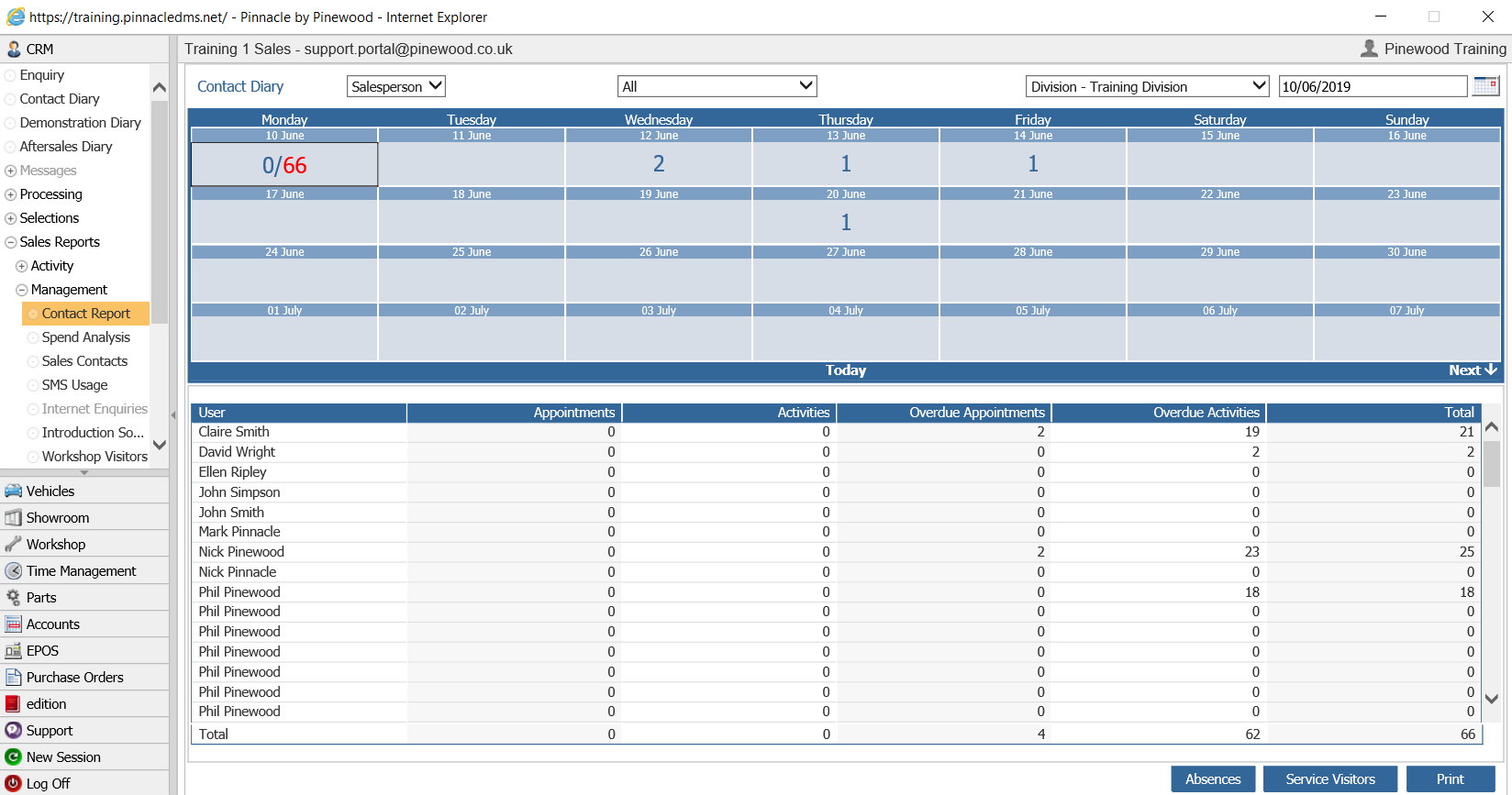This screenshot has height=795, width=1512.
Task: Click the Pinewood Training user icon
Action: (x=1369, y=49)
